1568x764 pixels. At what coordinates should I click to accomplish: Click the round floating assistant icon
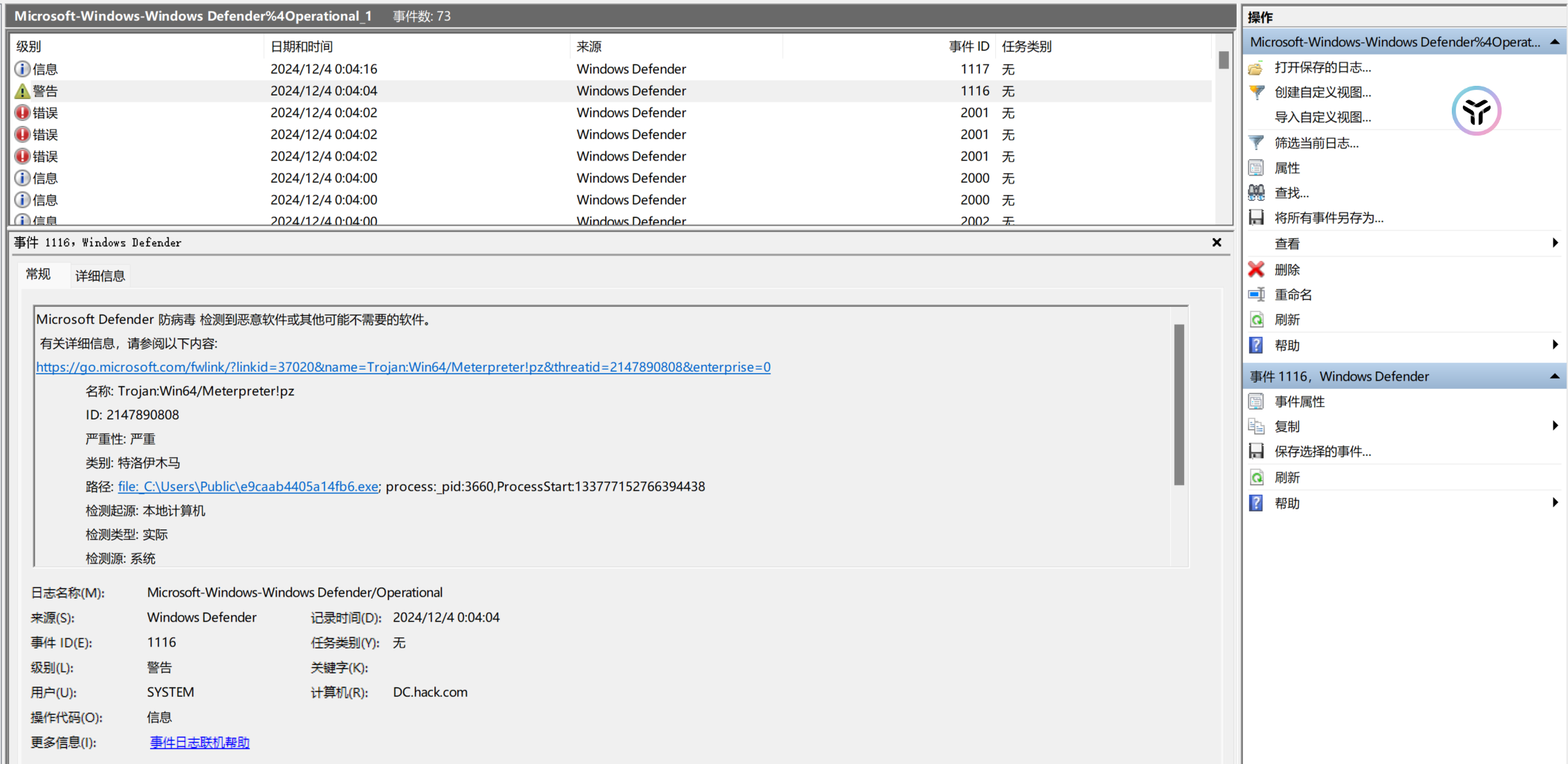[1476, 111]
